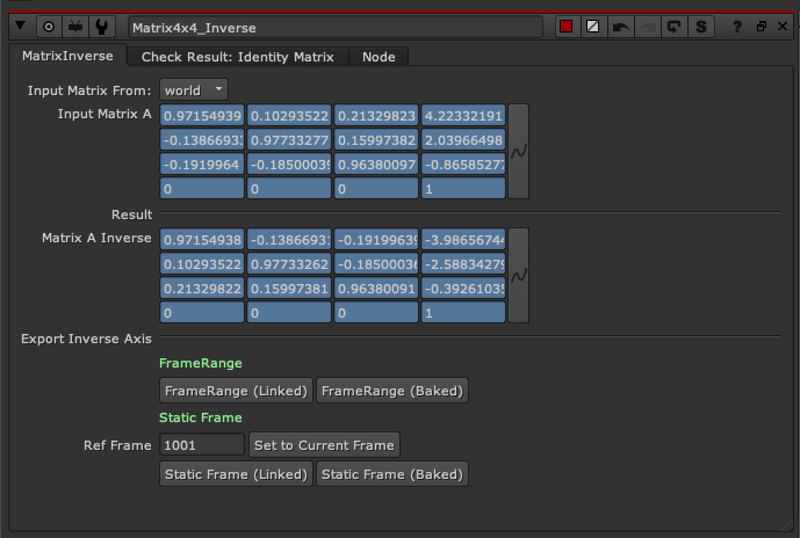This screenshot has height=538, width=800.
Task: Click Inverse matrix cell 0.10293522
Action: click(x=202, y=264)
